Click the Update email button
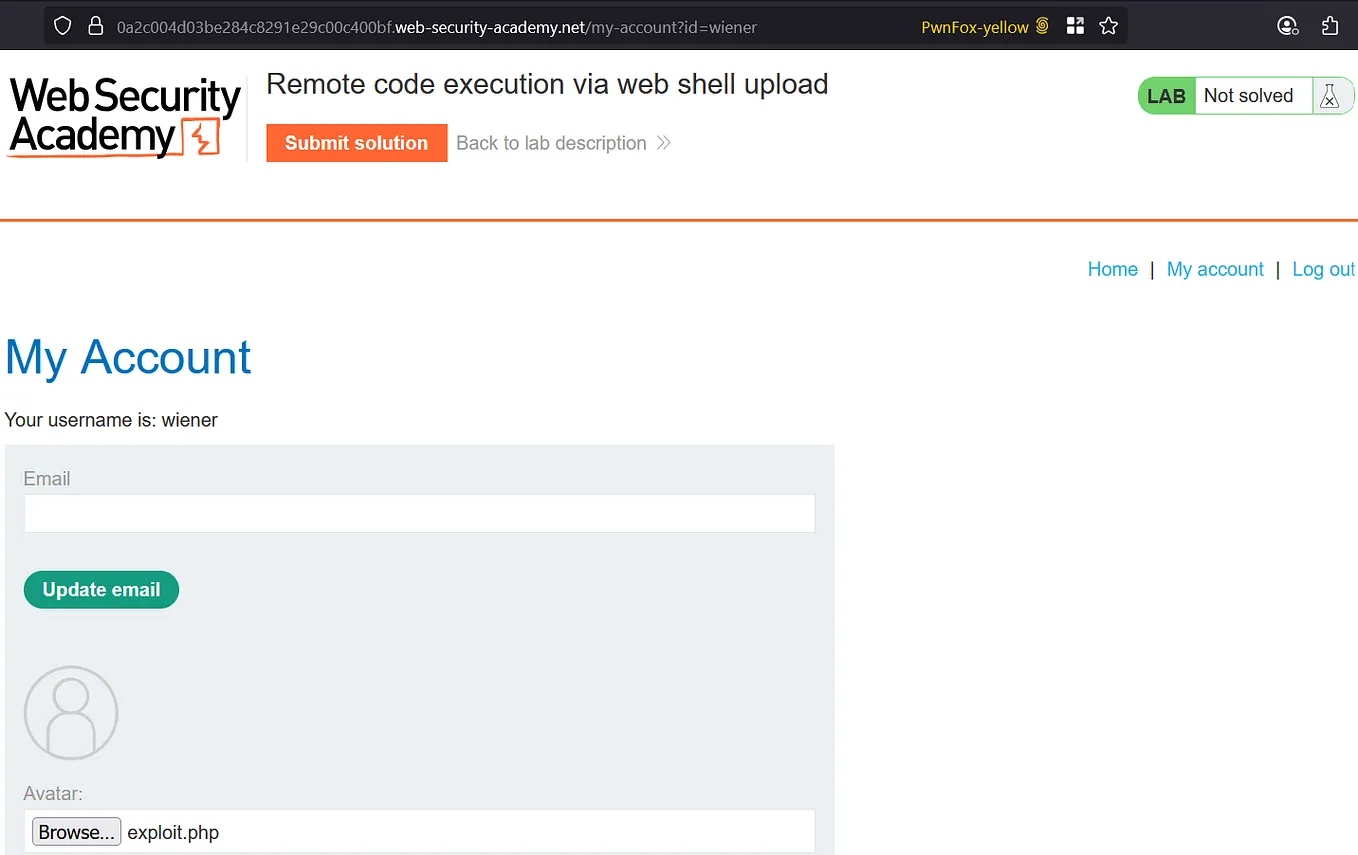Screen dimensions: 1358x855 pyautogui.click(x=101, y=589)
